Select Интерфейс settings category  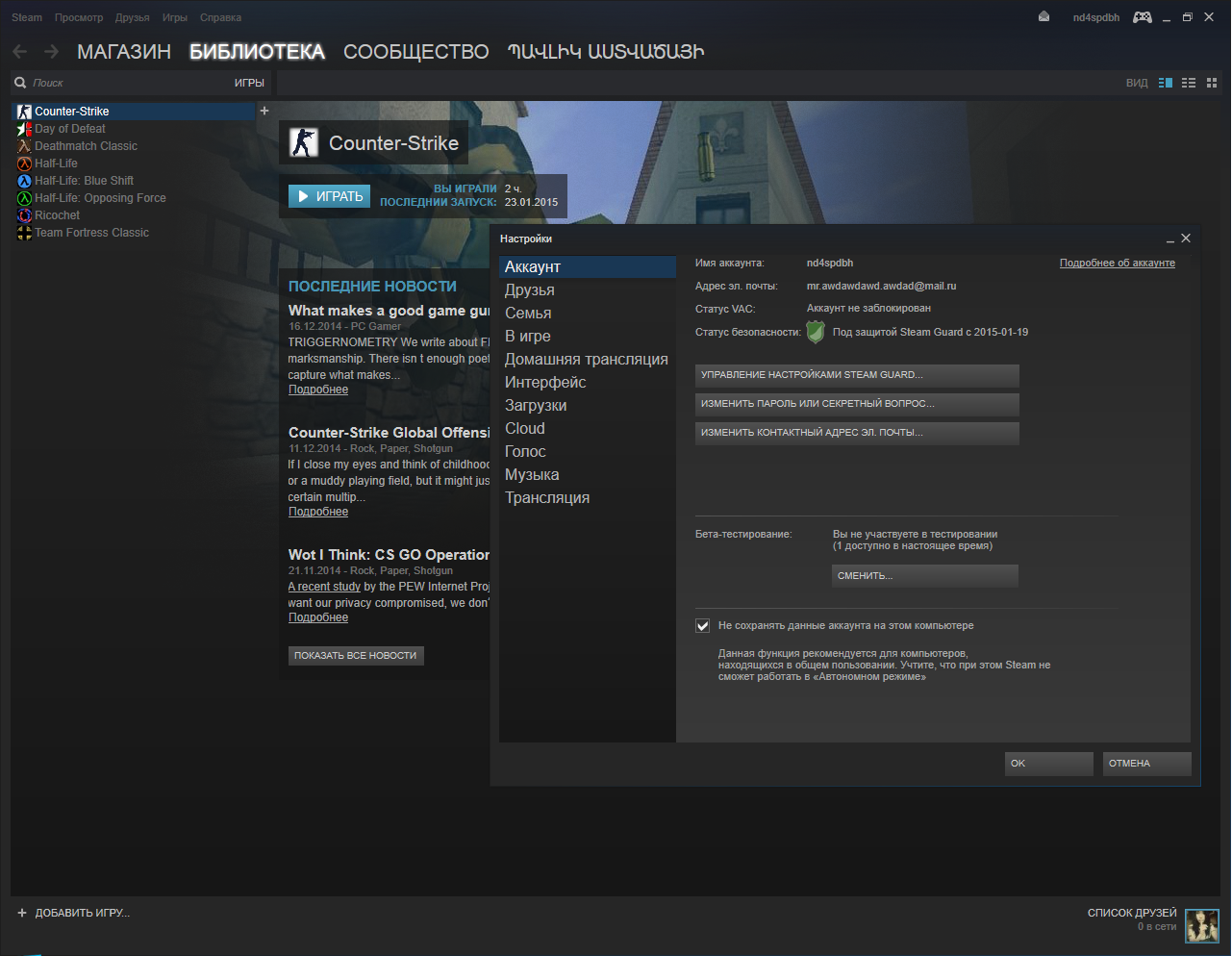588,382
